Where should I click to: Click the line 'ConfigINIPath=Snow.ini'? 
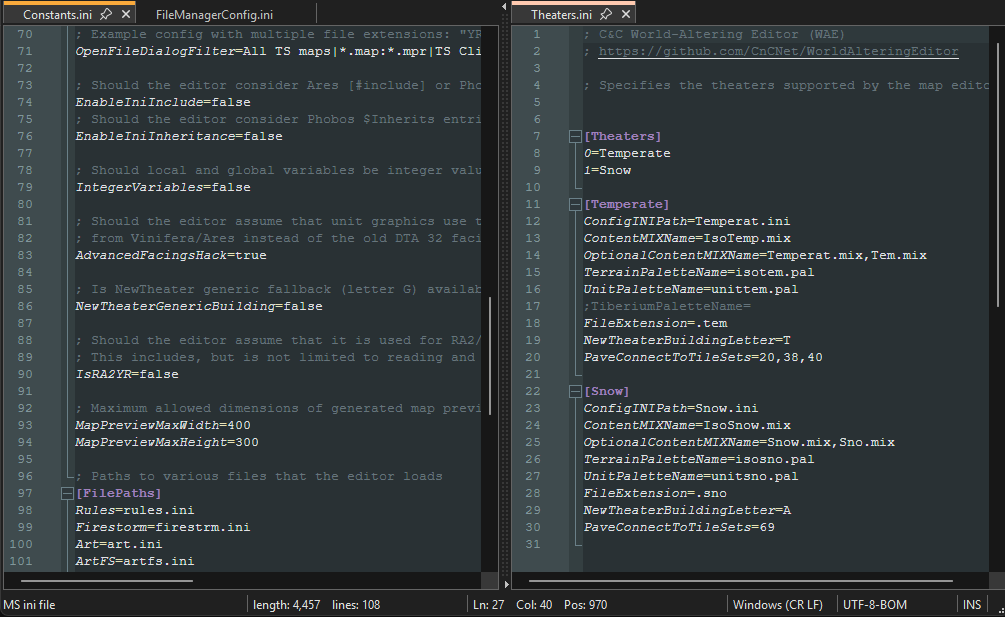click(x=670, y=408)
